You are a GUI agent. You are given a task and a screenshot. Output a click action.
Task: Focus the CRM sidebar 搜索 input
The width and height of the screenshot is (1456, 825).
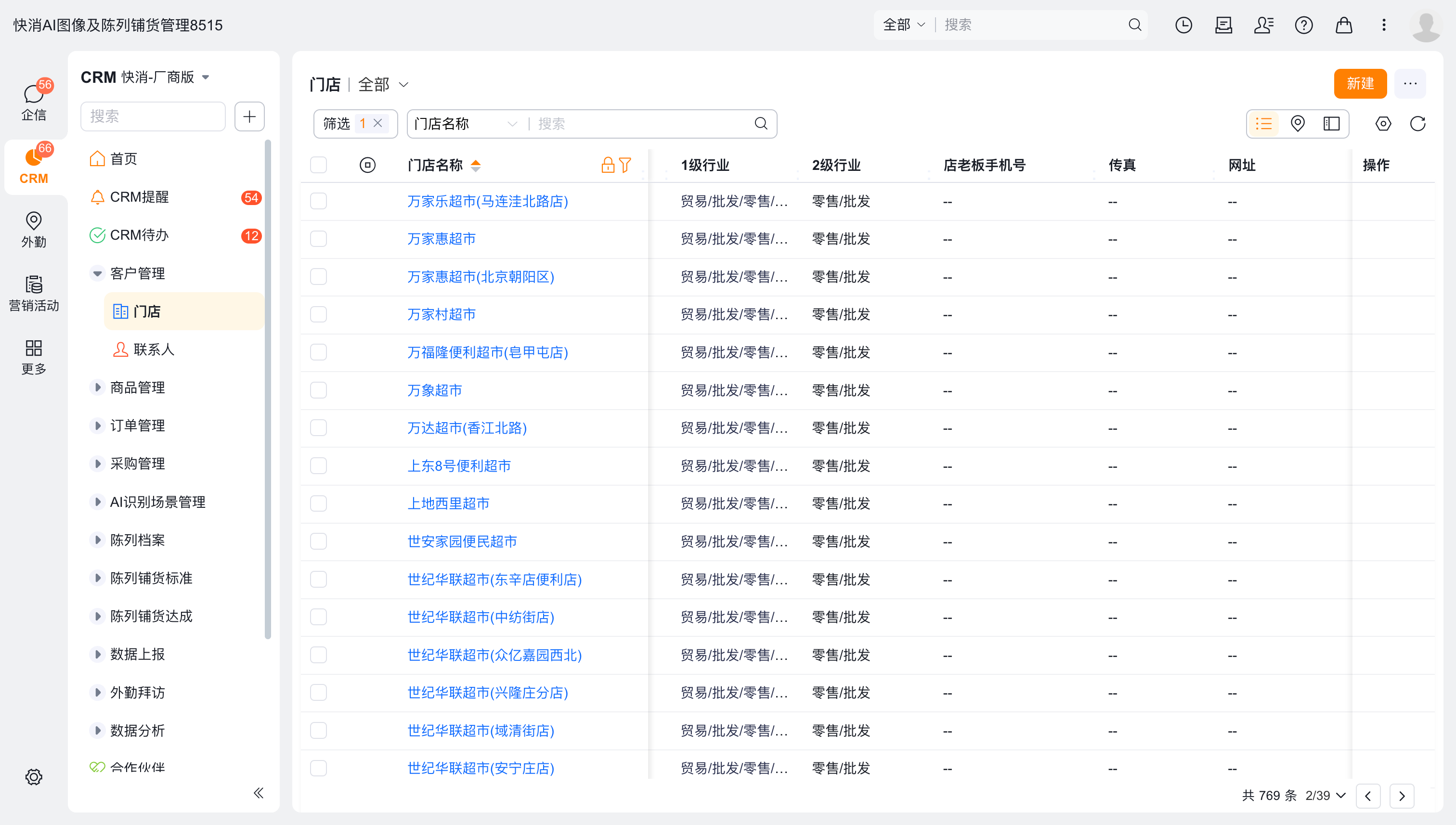[x=153, y=117]
